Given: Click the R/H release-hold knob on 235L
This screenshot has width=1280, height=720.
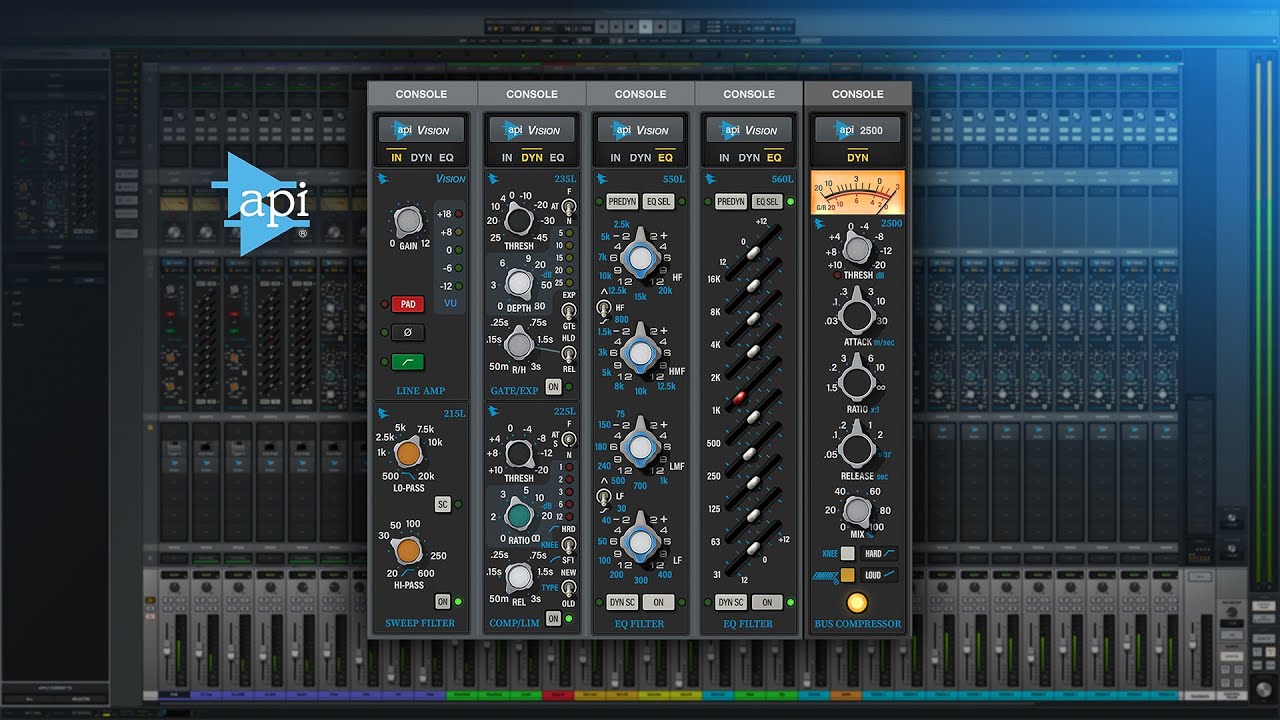Looking at the screenshot, I should (x=517, y=346).
